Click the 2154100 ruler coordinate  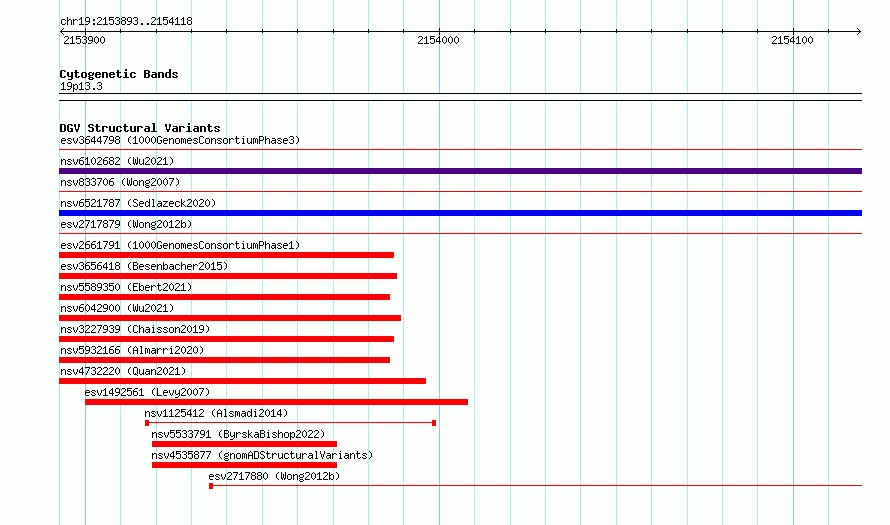(x=792, y=40)
